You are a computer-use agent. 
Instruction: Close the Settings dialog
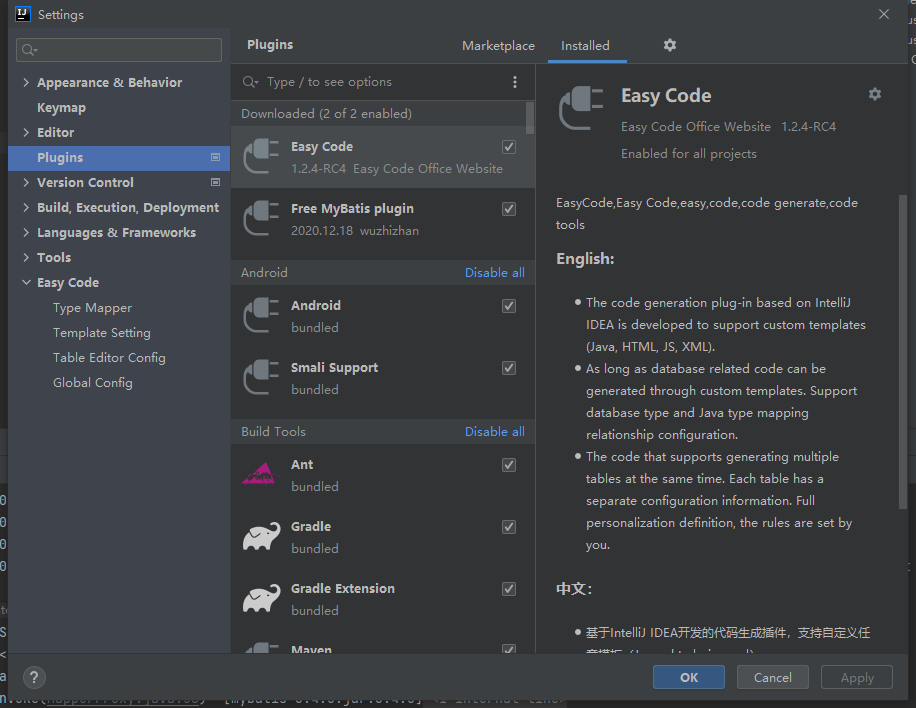[x=884, y=14]
